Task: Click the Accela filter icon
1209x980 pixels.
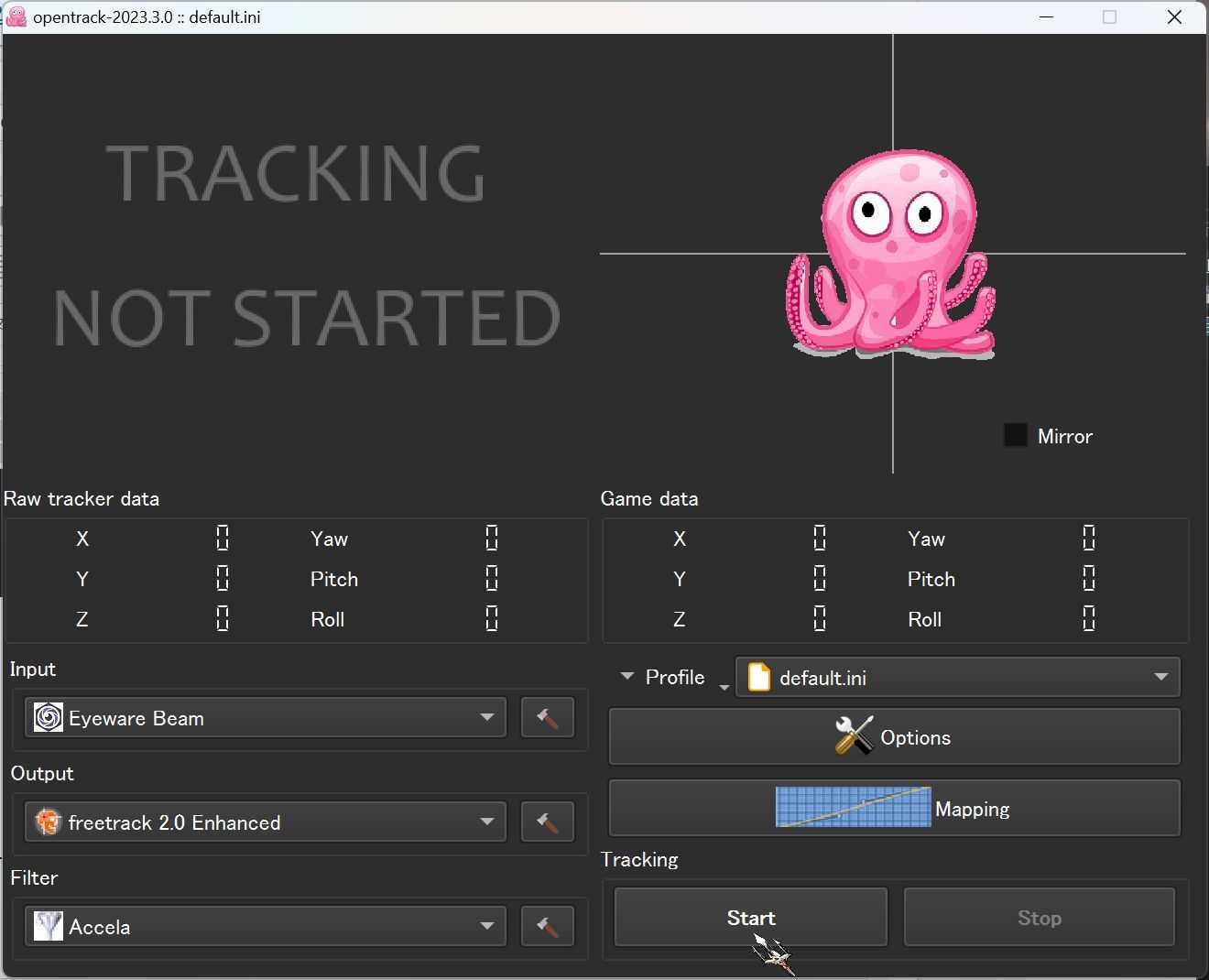Action: pos(47,926)
